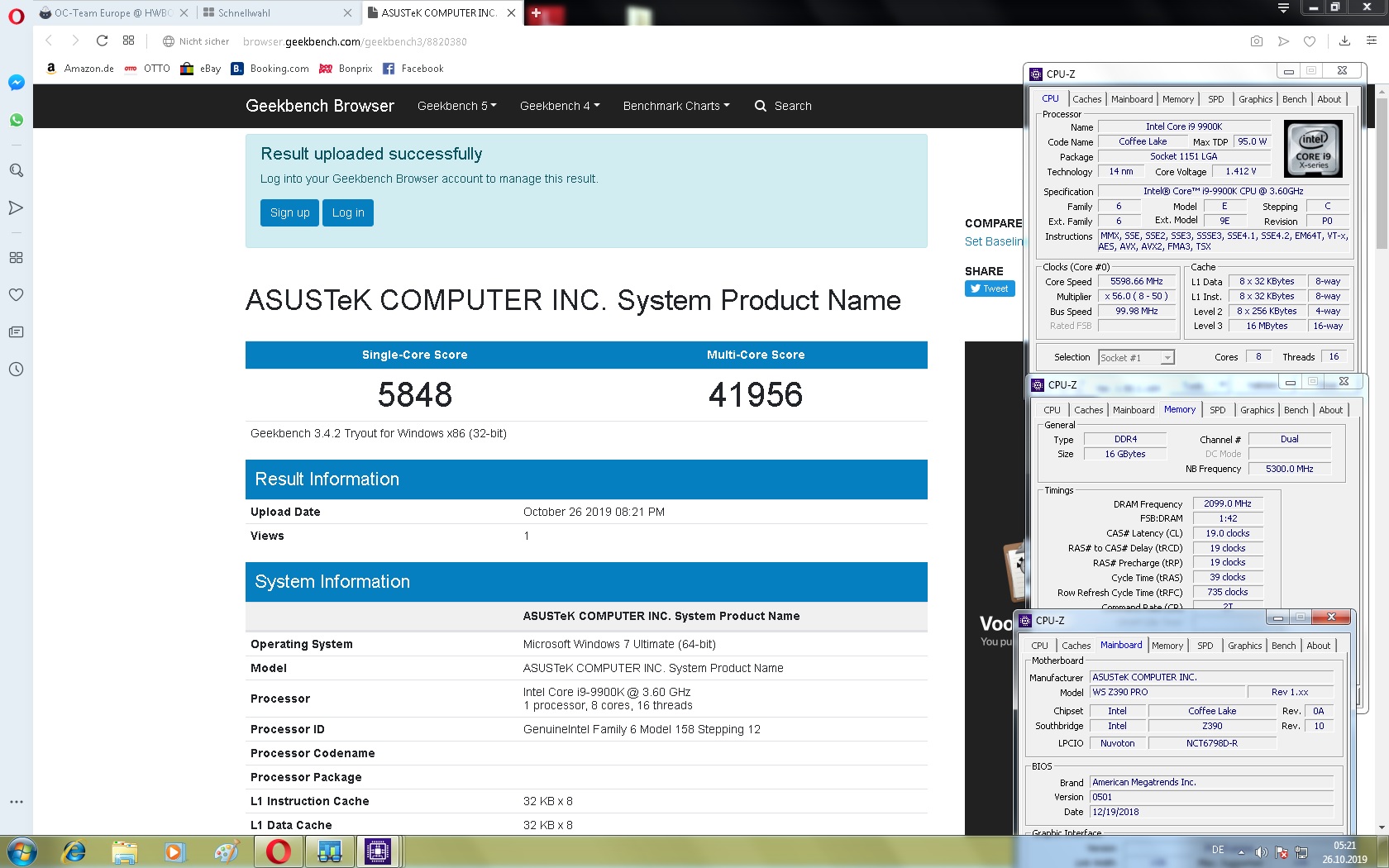Expand Geekbench 5 menu

coord(457,106)
